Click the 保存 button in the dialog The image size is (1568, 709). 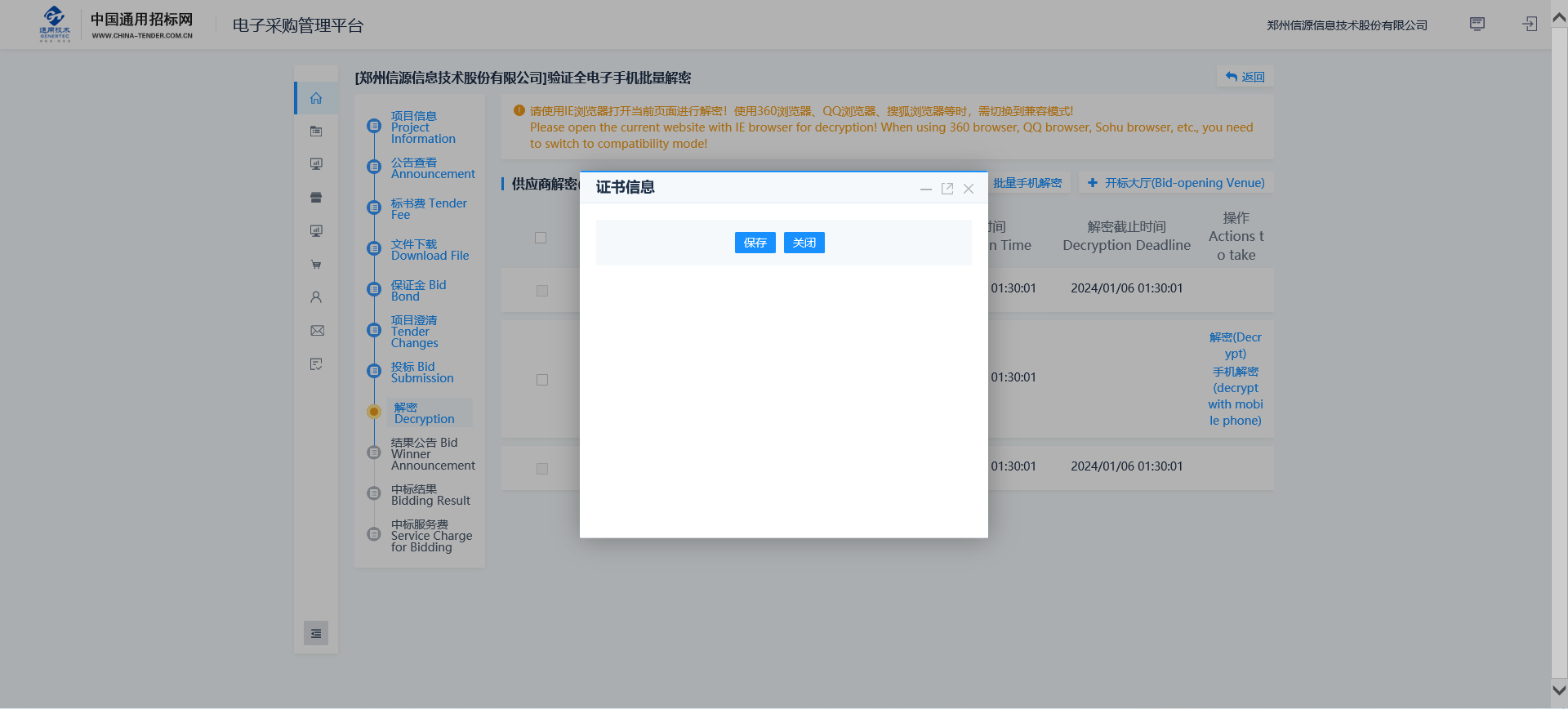pyautogui.click(x=755, y=243)
